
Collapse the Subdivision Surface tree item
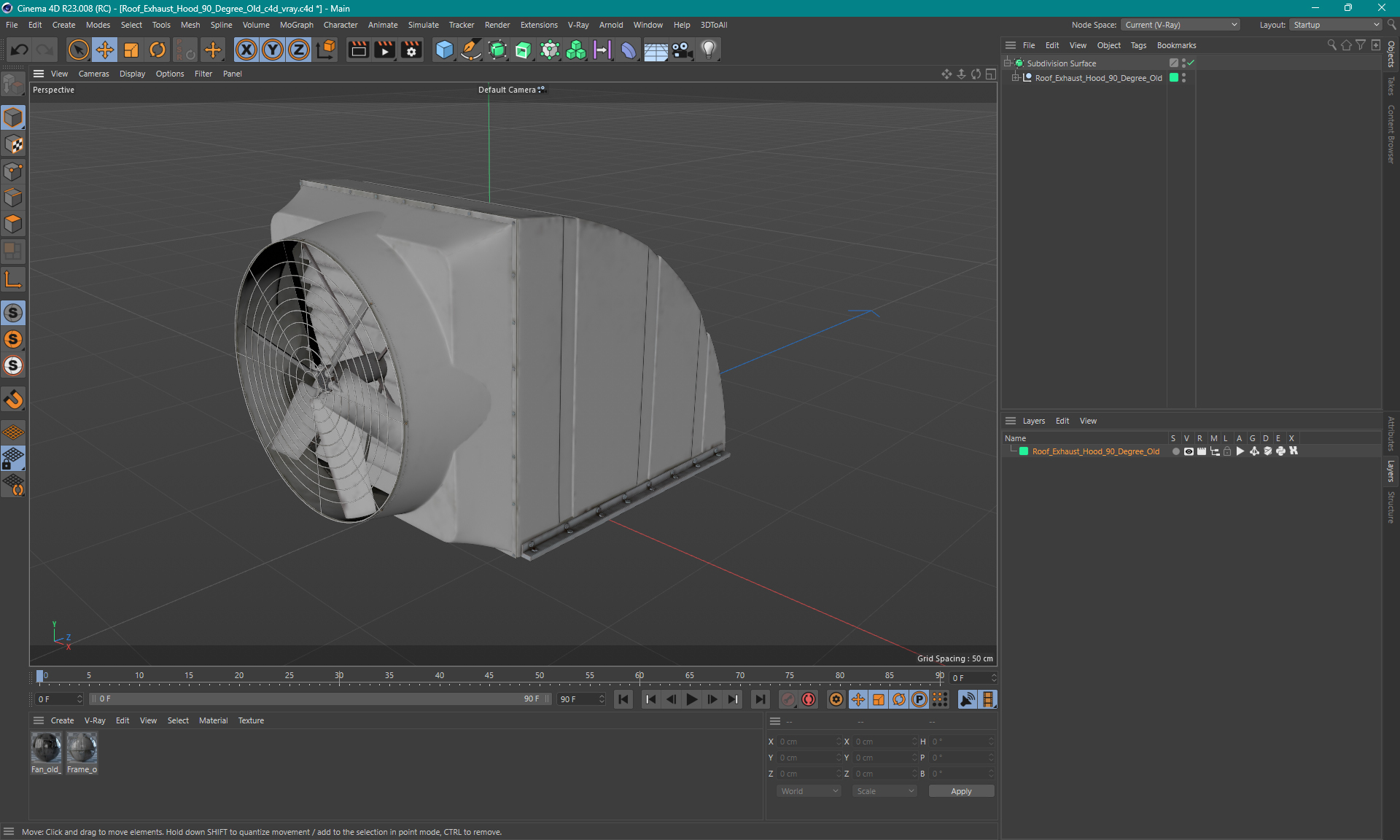(1008, 63)
